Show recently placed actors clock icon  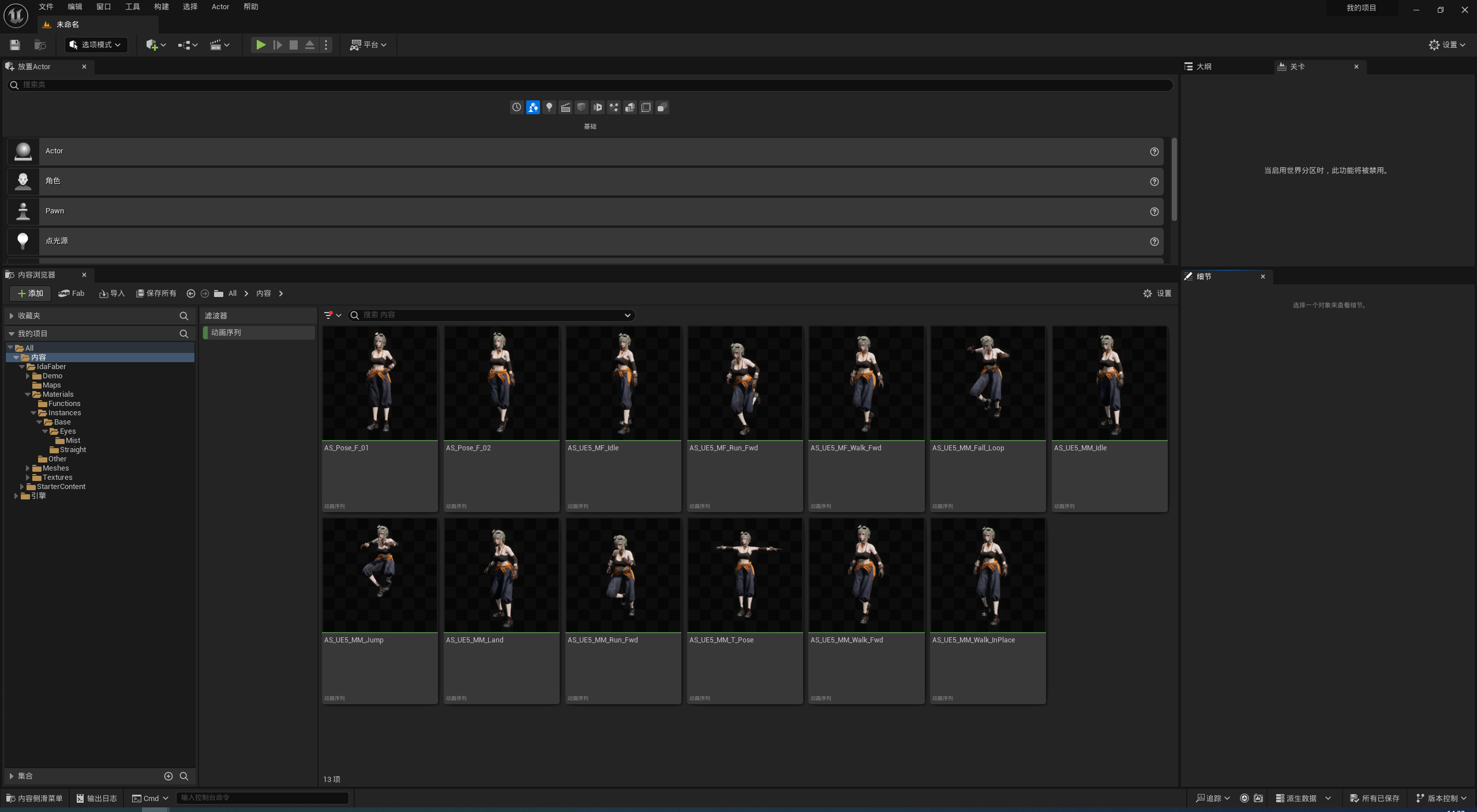point(516,107)
